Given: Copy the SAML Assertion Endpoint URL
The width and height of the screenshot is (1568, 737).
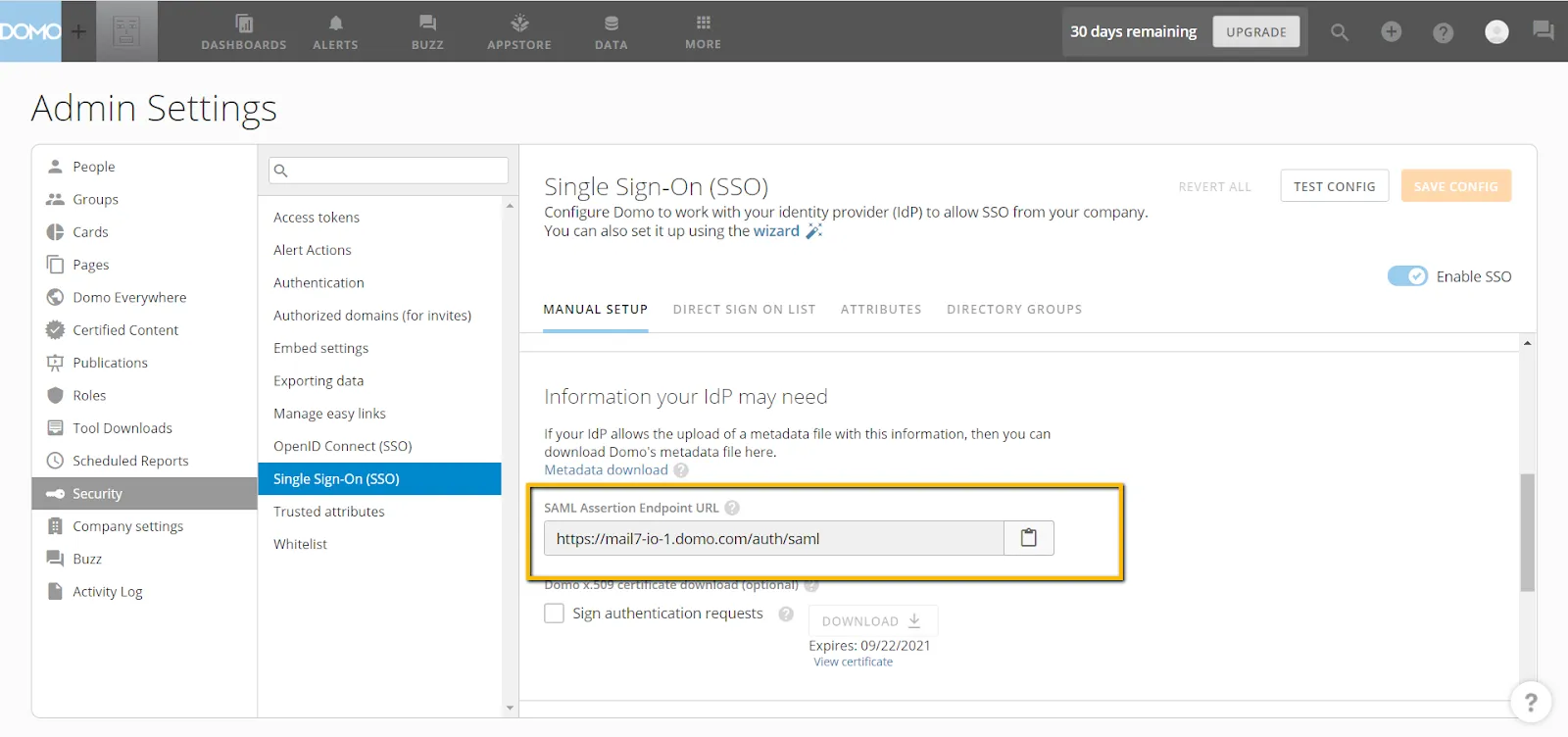Looking at the screenshot, I should coord(1028,538).
